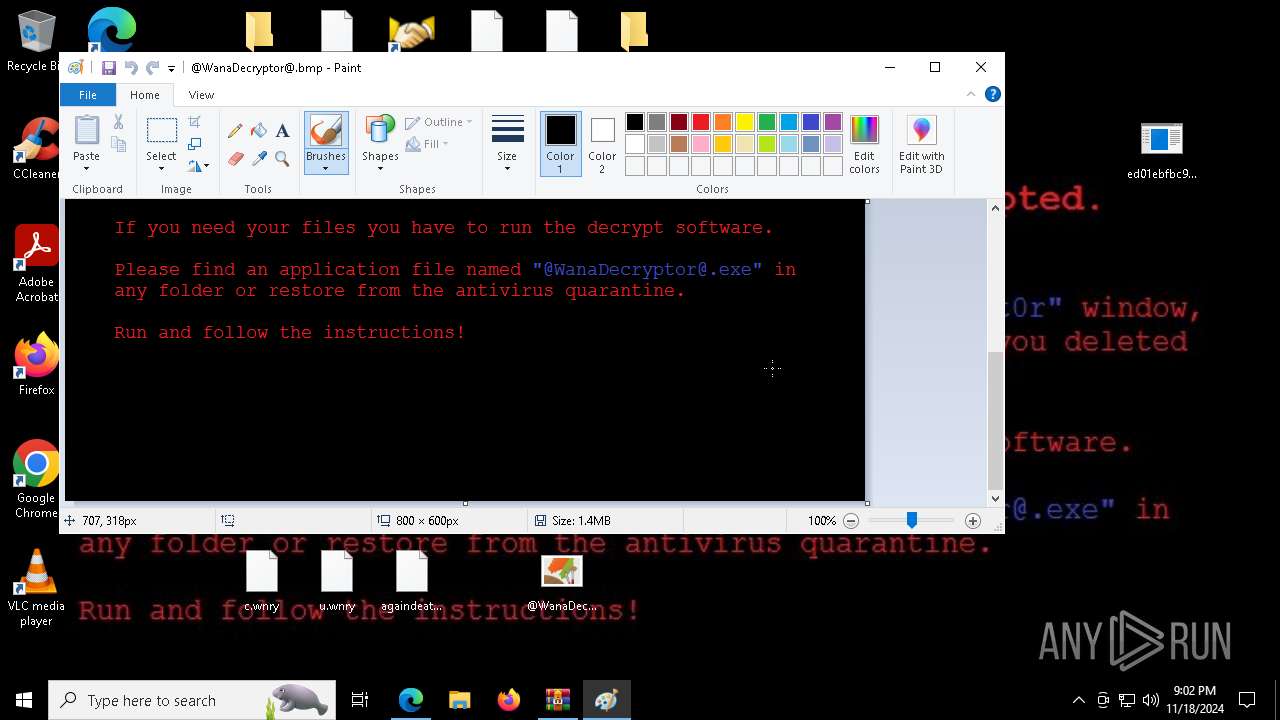Activate Color 2 background button
This screenshot has width=1280, height=720.
tap(602, 144)
